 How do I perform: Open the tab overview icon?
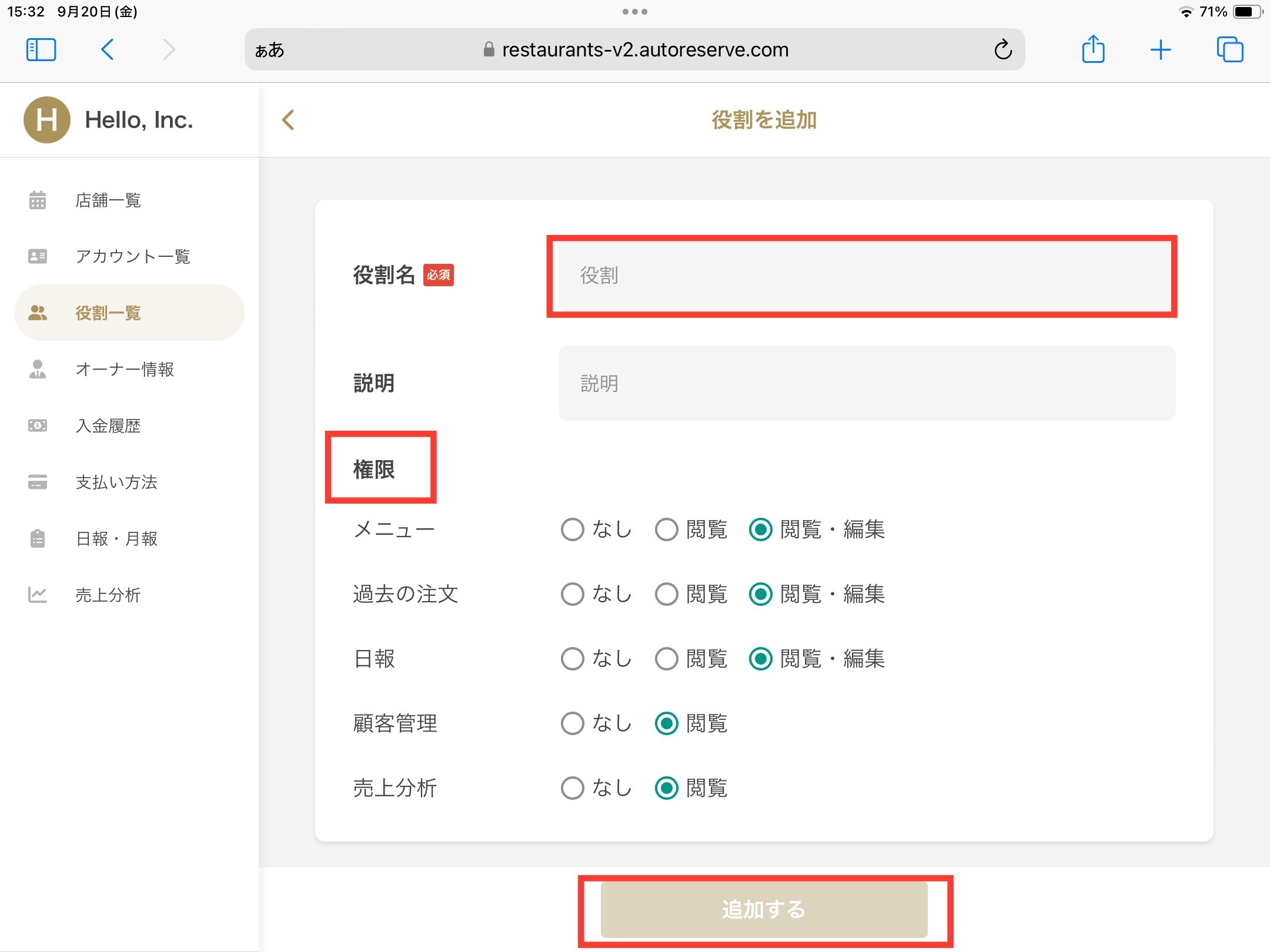pyautogui.click(x=1229, y=49)
